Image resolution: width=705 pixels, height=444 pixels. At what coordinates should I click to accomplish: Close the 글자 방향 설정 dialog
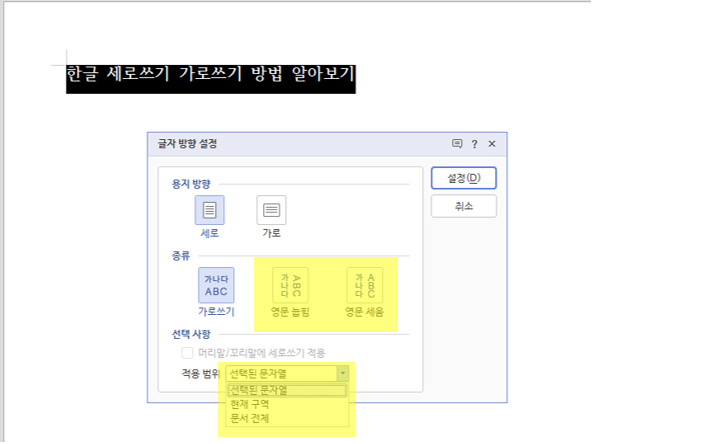click(x=492, y=144)
